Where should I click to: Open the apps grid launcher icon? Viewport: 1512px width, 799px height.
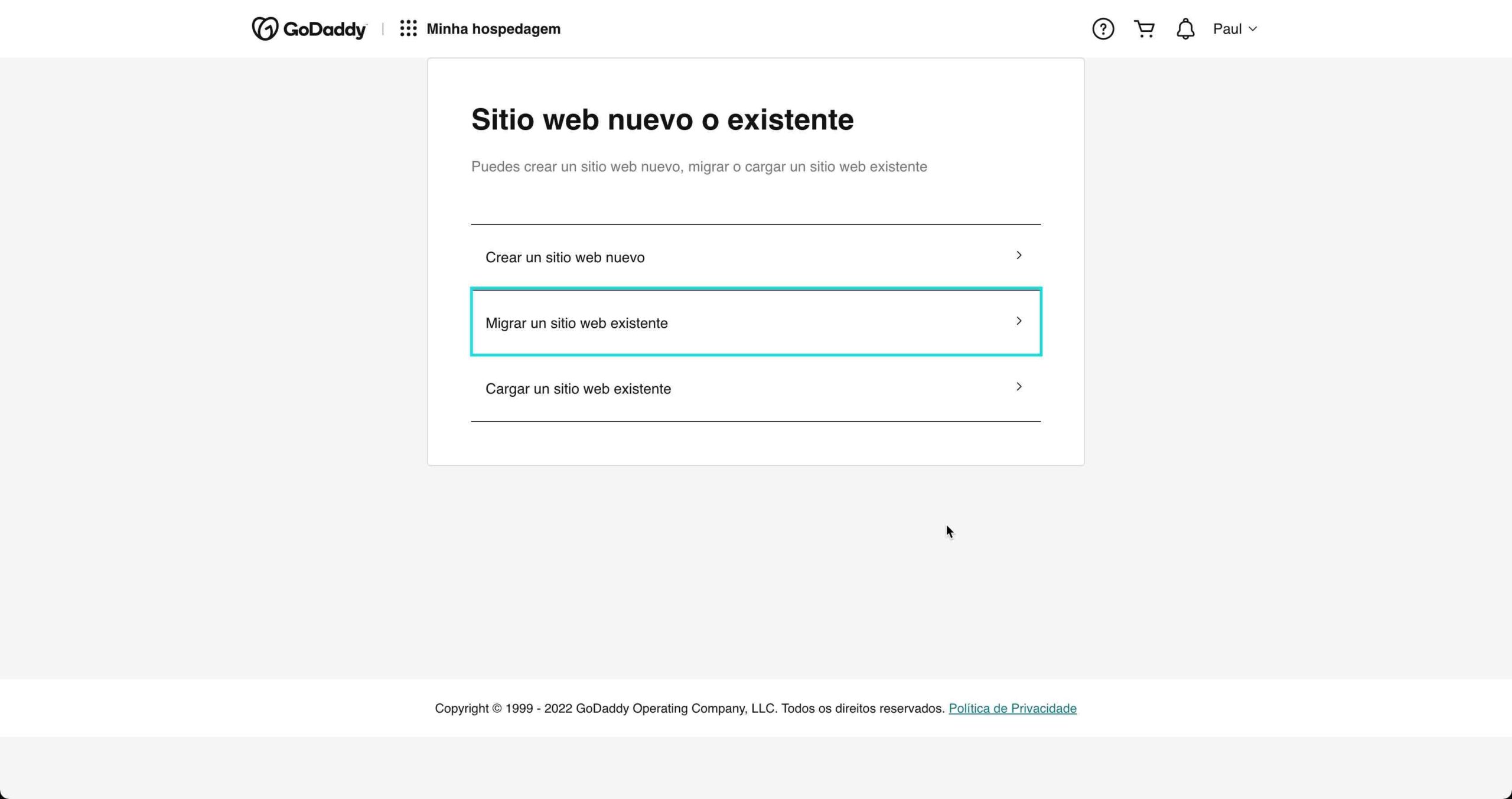408,28
